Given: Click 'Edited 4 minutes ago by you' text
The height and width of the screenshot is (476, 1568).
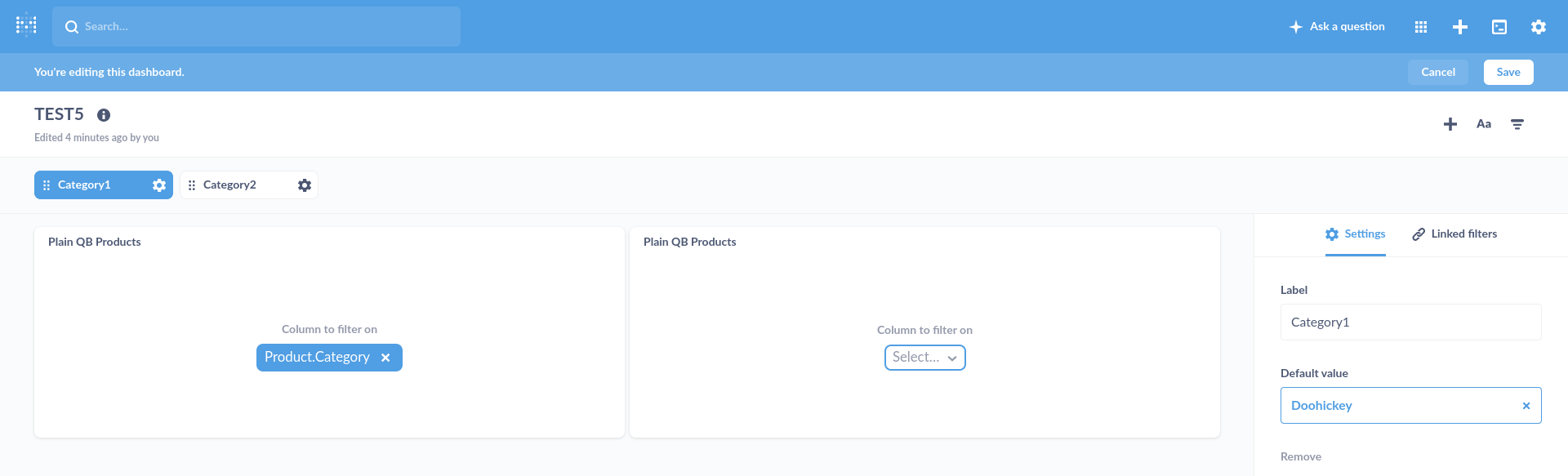Looking at the screenshot, I should point(96,138).
